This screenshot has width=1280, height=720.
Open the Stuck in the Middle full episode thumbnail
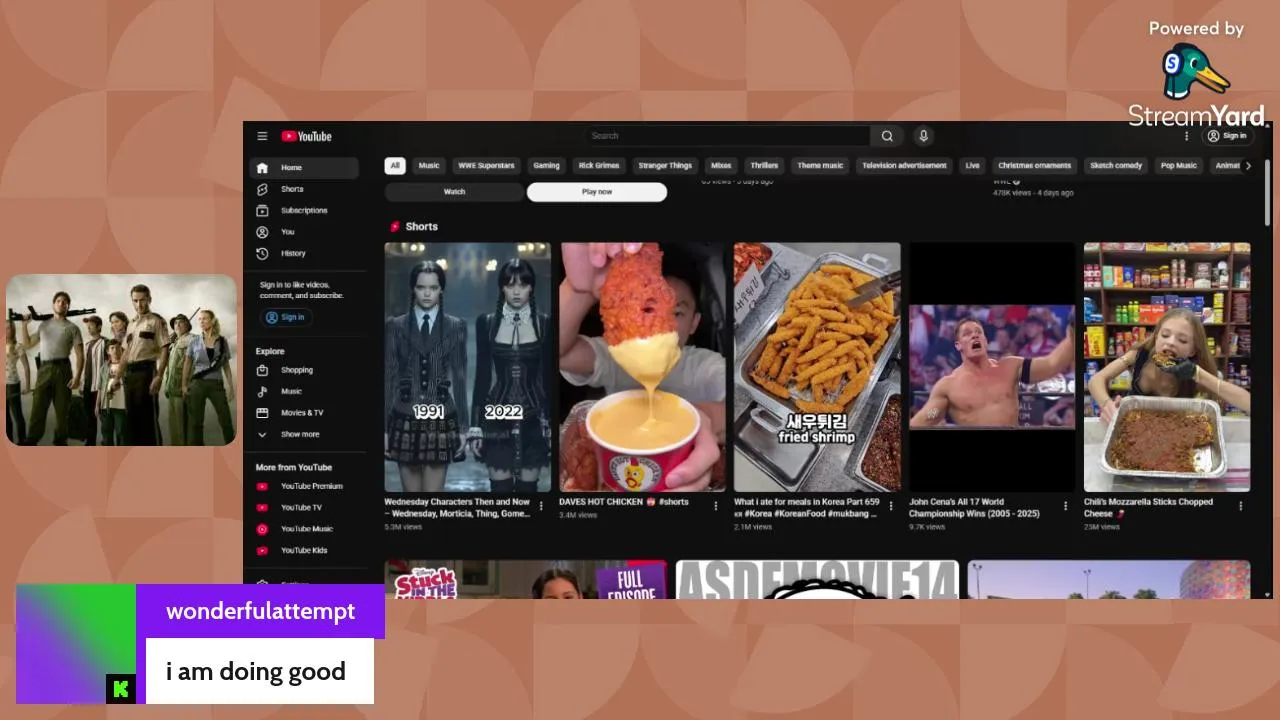point(526,580)
